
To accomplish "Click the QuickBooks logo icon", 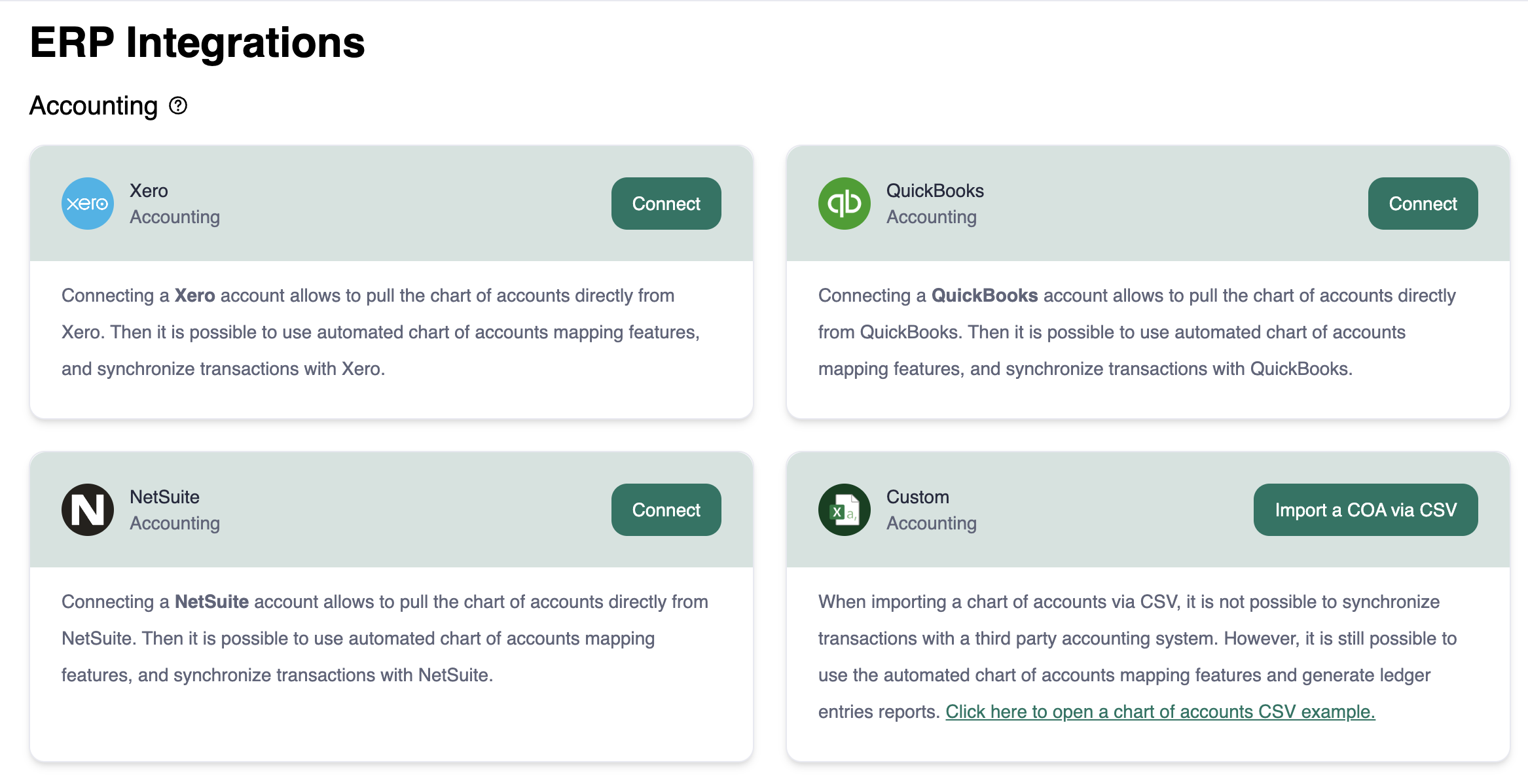I will click(844, 204).
